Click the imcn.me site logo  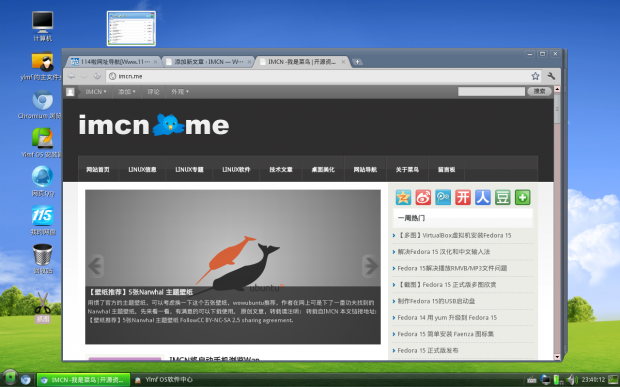pyautogui.click(x=154, y=125)
